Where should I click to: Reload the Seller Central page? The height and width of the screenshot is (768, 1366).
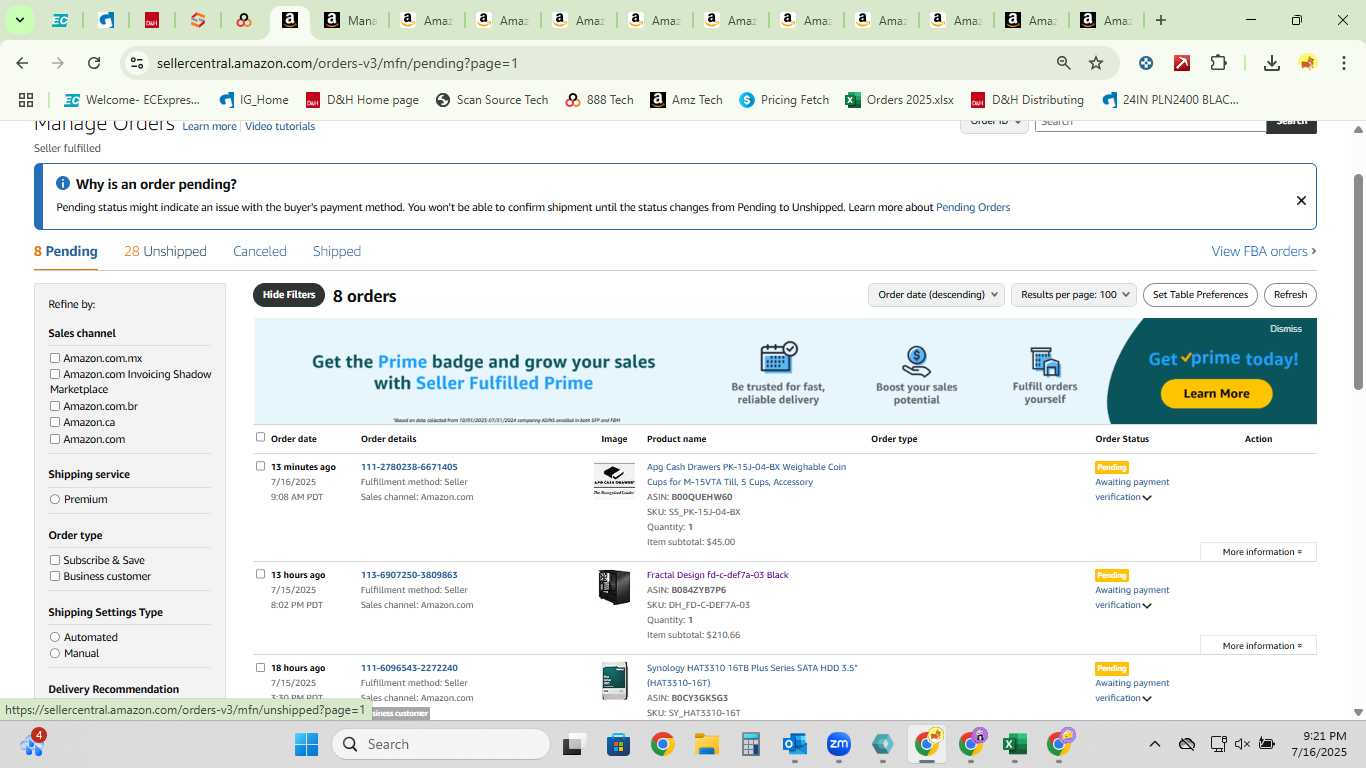click(94, 63)
